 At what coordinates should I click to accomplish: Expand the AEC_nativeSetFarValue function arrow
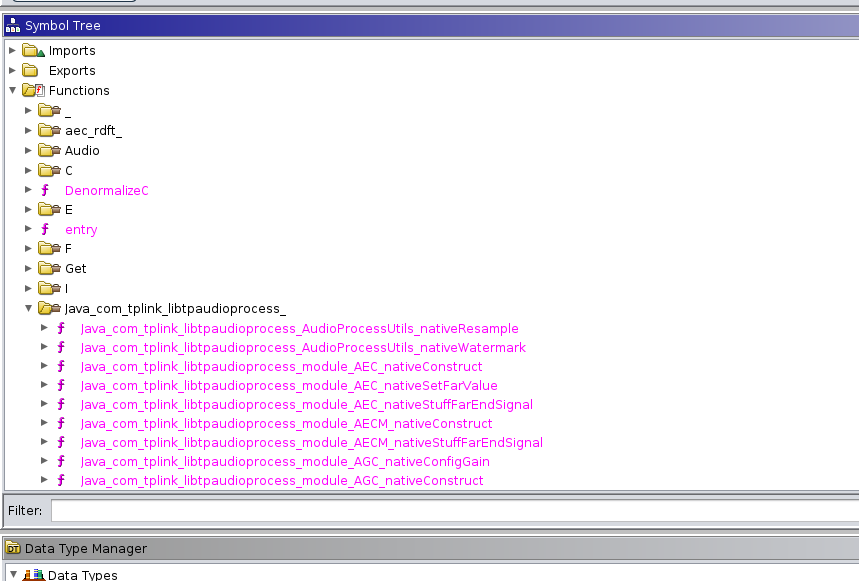tap(44, 385)
